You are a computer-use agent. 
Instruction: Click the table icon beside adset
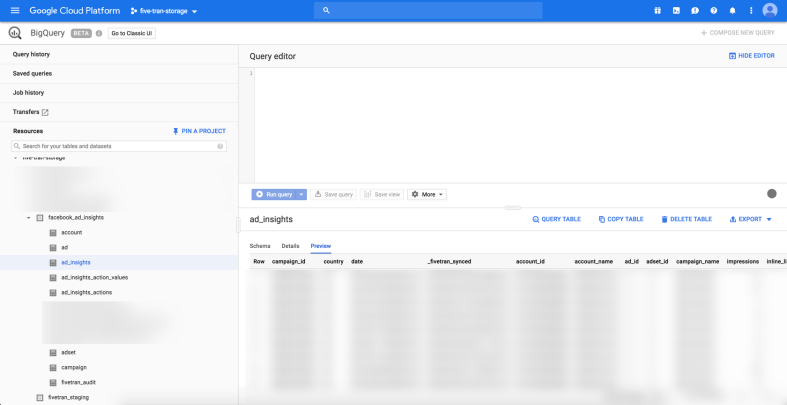pos(53,352)
